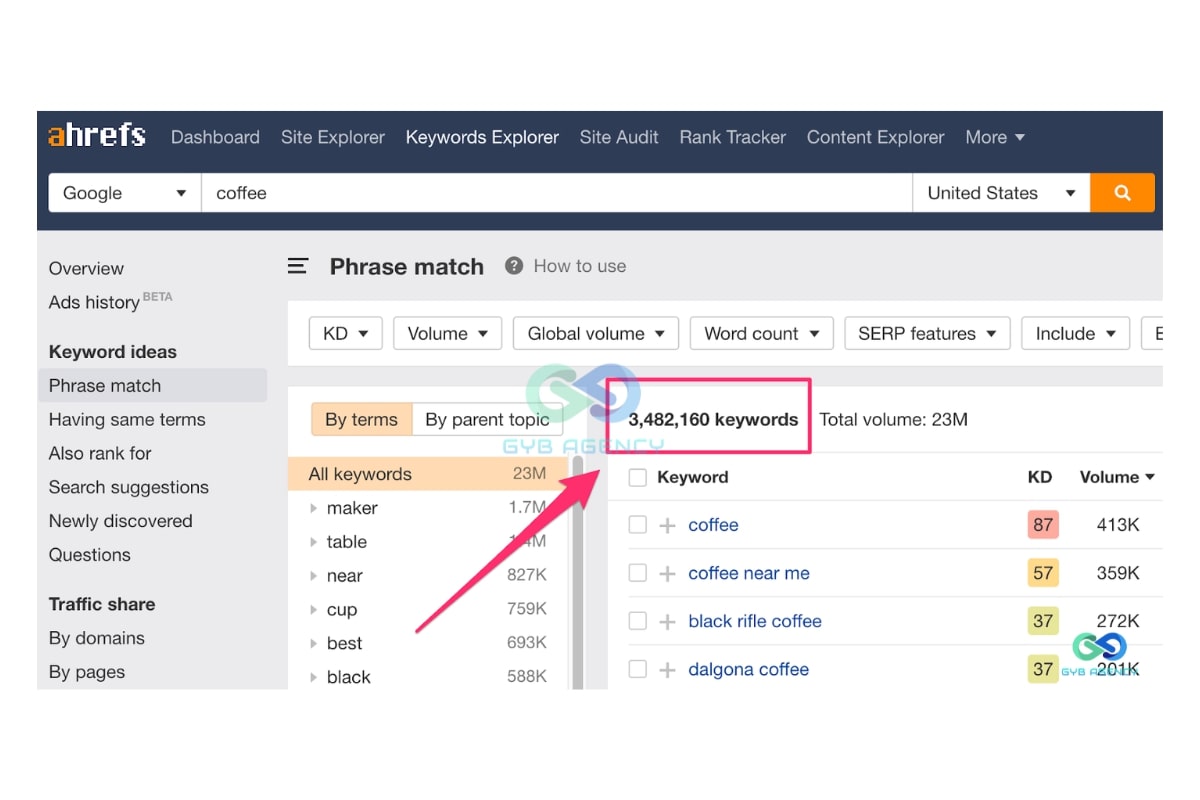This screenshot has height=800, width=1200.
Task: Open the United States country dropdown
Action: click(x=1001, y=193)
